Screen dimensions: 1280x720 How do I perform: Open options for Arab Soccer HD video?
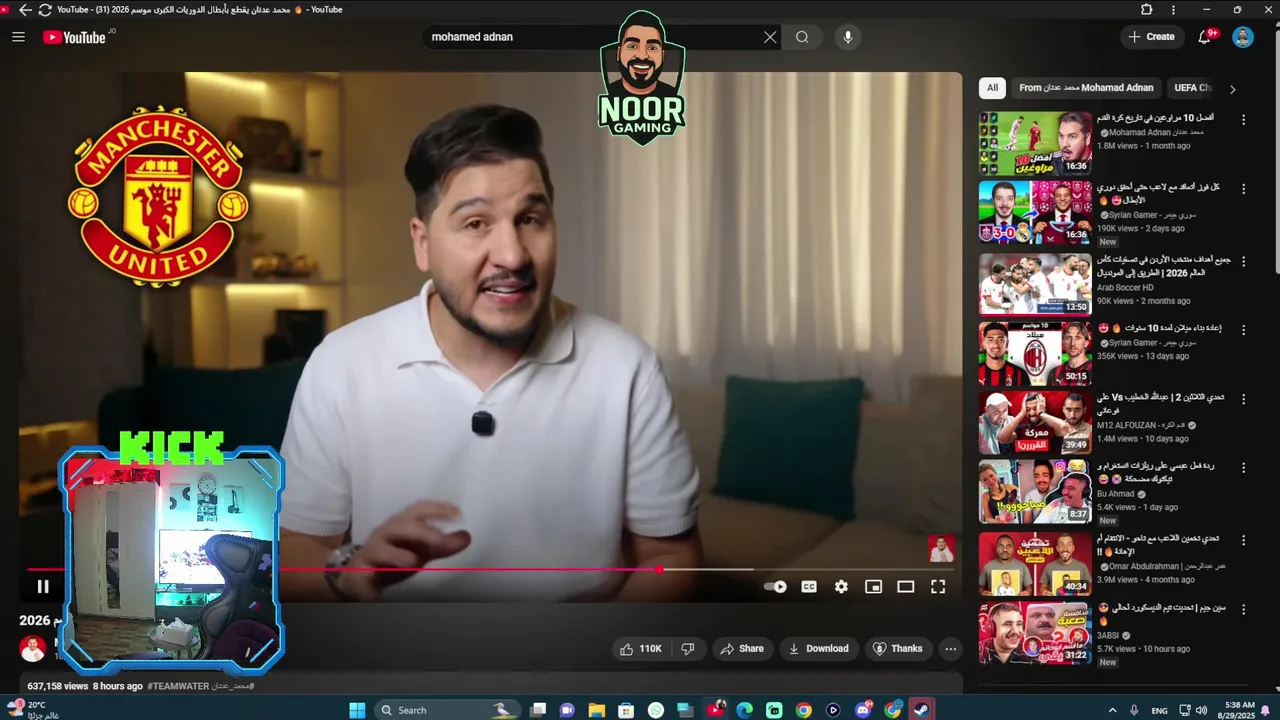[x=1244, y=261]
